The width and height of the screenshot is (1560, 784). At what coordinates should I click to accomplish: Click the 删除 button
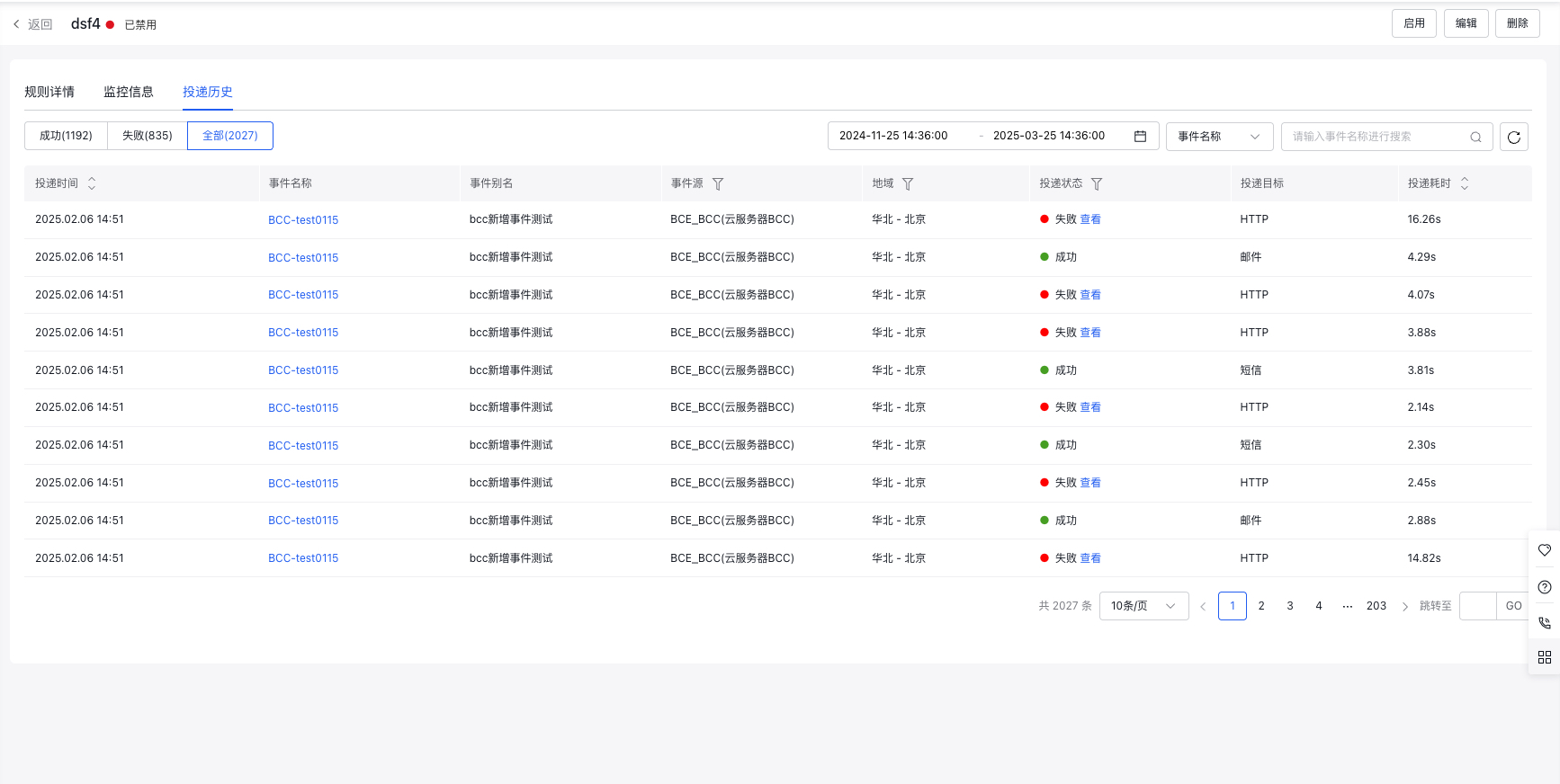pos(1518,23)
